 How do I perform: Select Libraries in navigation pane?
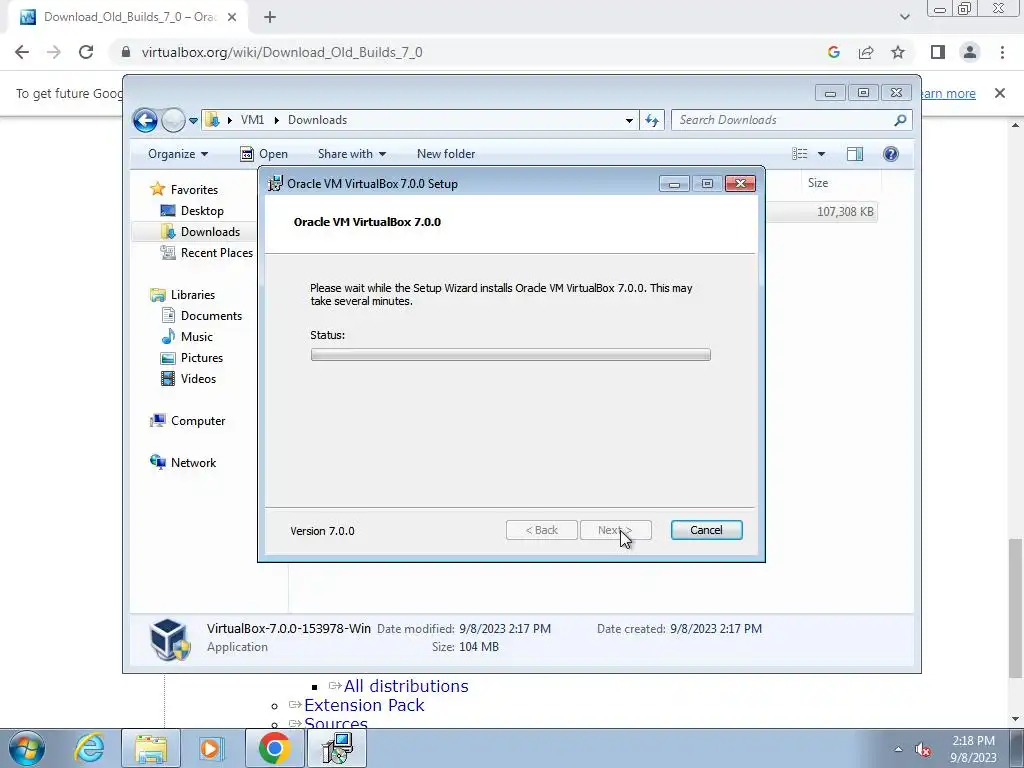point(182,295)
